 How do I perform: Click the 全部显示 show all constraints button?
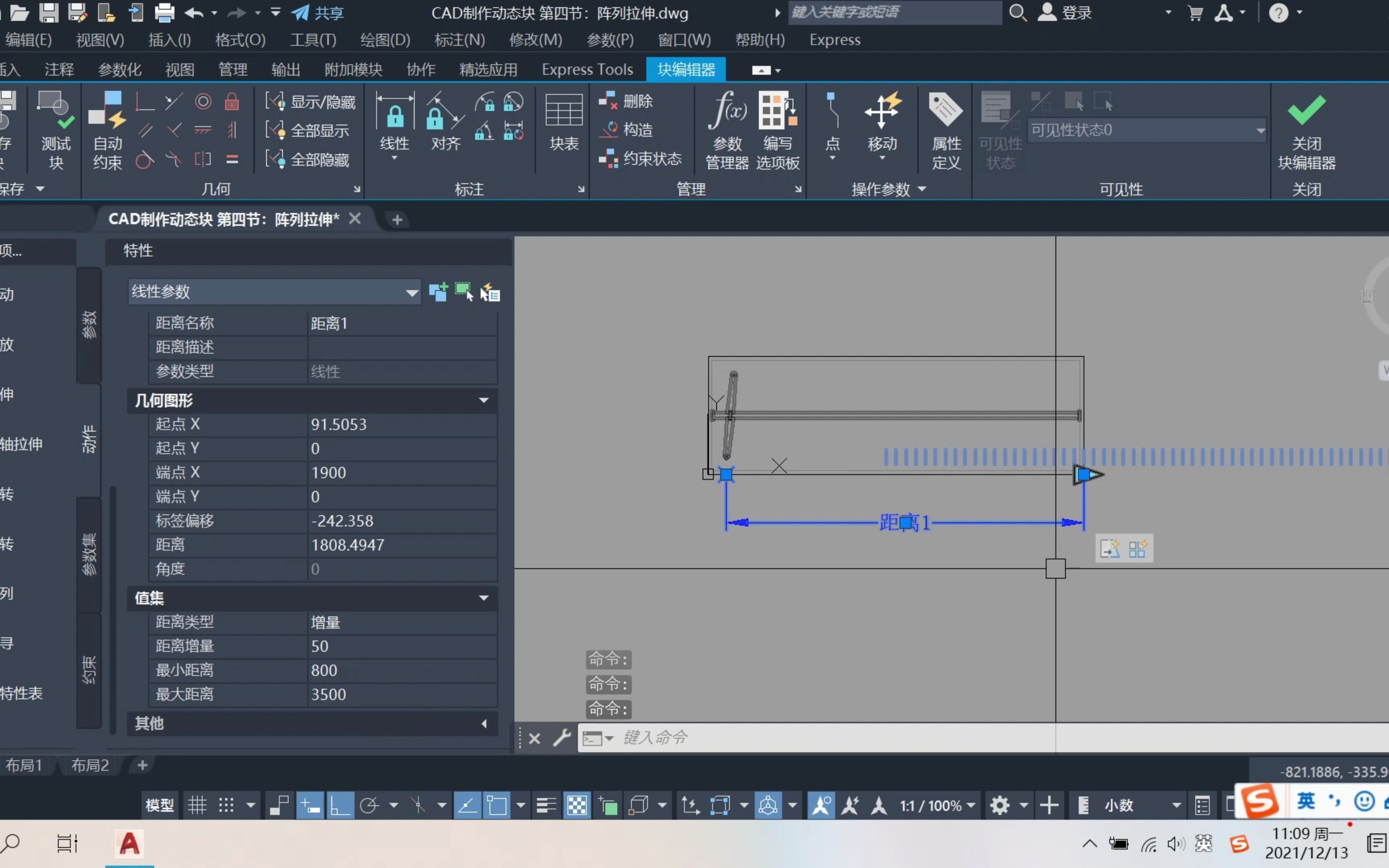(319, 131)
